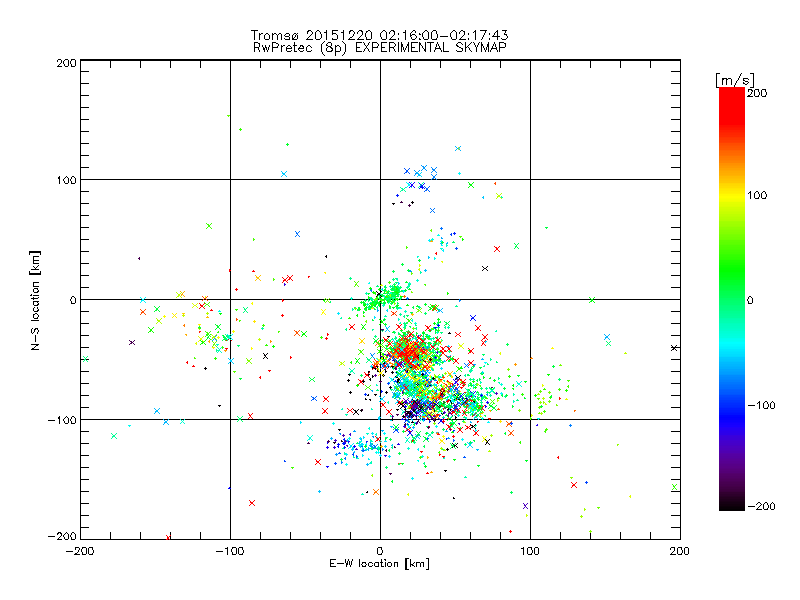
Task: Select the colorbar '-100' label
Action: [x=761, y=405]
